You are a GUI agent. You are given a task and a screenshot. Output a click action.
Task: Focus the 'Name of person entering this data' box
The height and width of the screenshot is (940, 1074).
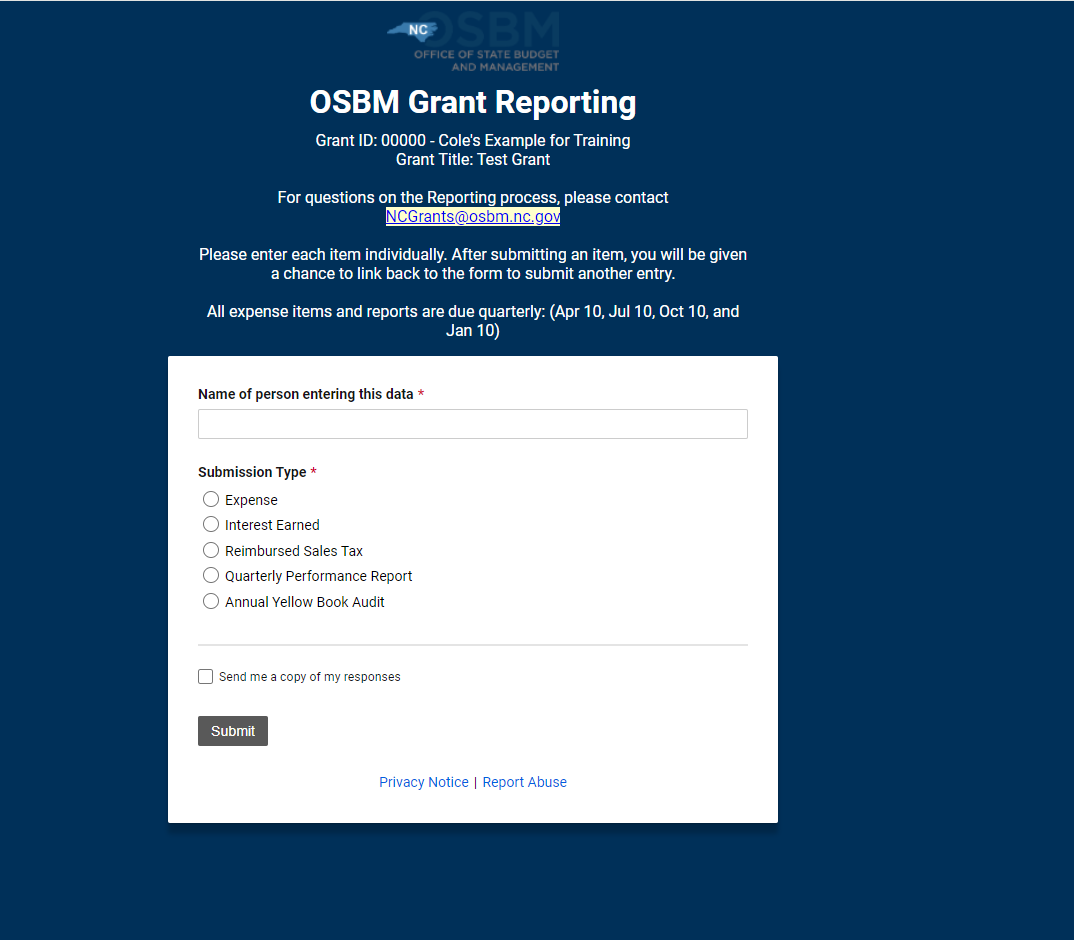tap(472, 424)
